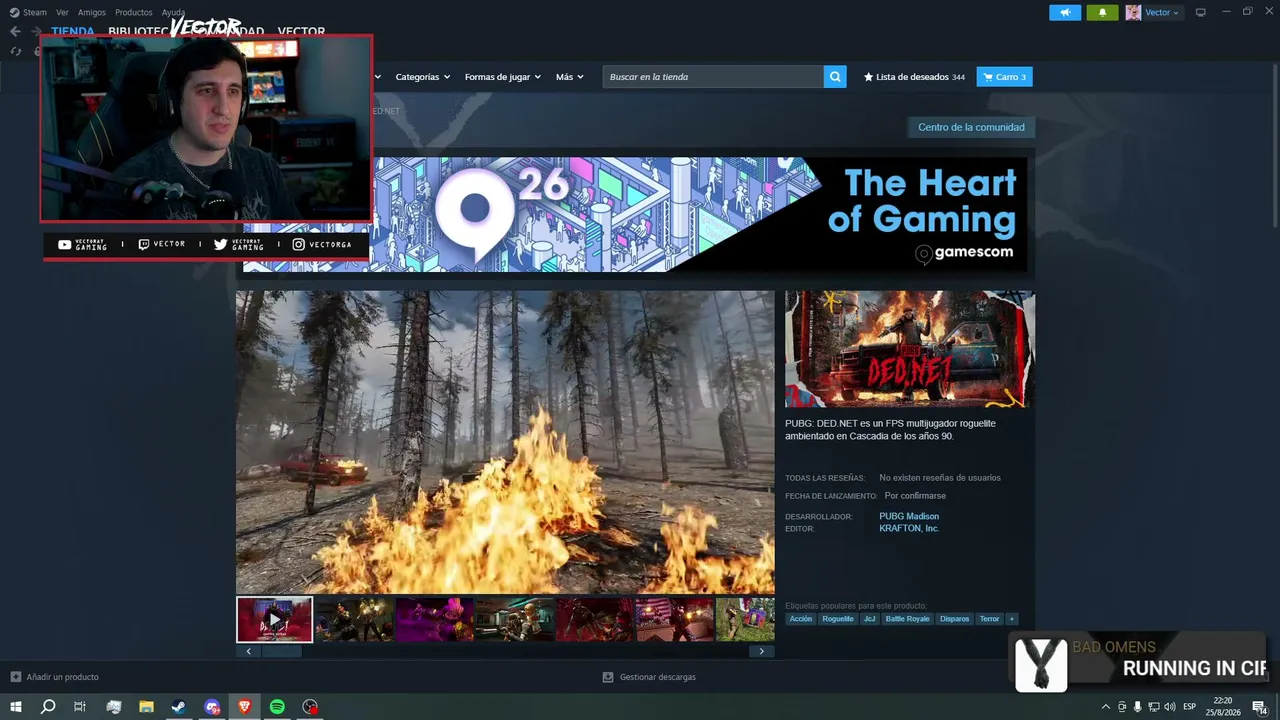The image size is (1280, 720).
Task: Click the back navigation arrow
Action: tap(15, 31)
